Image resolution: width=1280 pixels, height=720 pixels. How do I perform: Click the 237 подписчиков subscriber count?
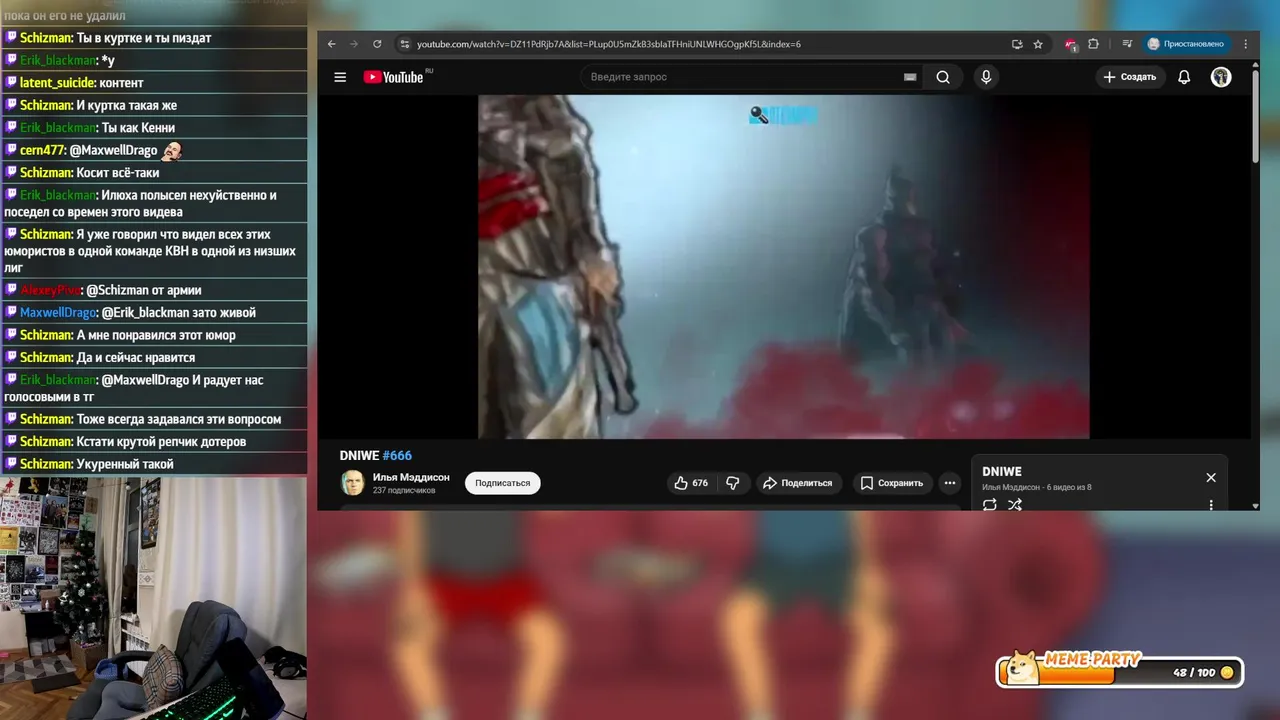coord(404,491)
